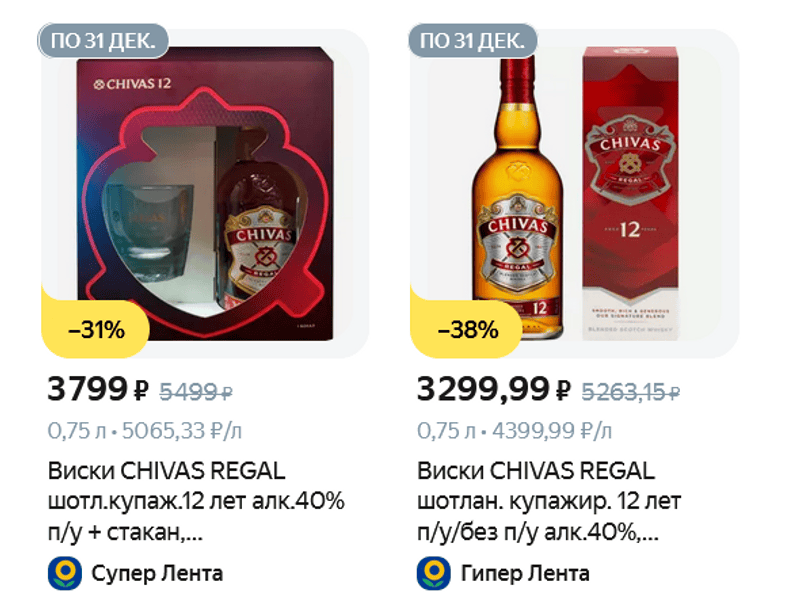This screenshot has width=800, height=612.
Task: Click the 0,75 л • 4399,99 ₽/л info
Action: (514, 431)
